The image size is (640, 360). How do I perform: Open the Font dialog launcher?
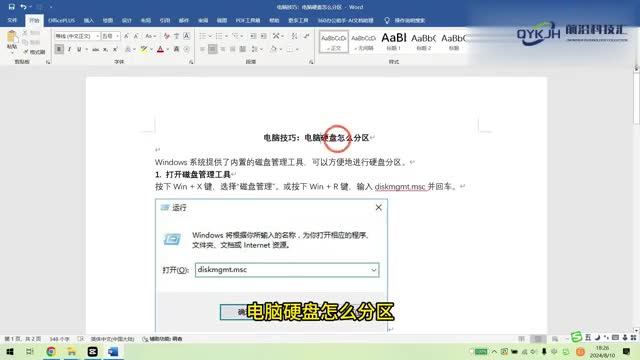coord(191,62)
